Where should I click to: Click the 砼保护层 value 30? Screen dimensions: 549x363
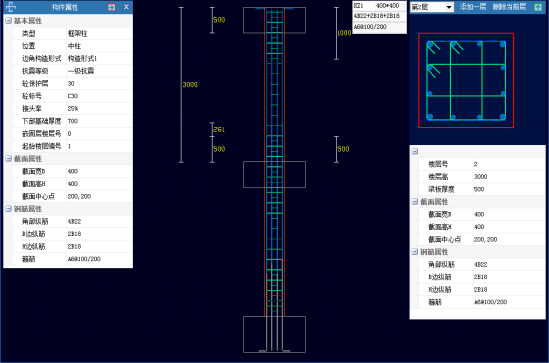[x=71, y=83]
